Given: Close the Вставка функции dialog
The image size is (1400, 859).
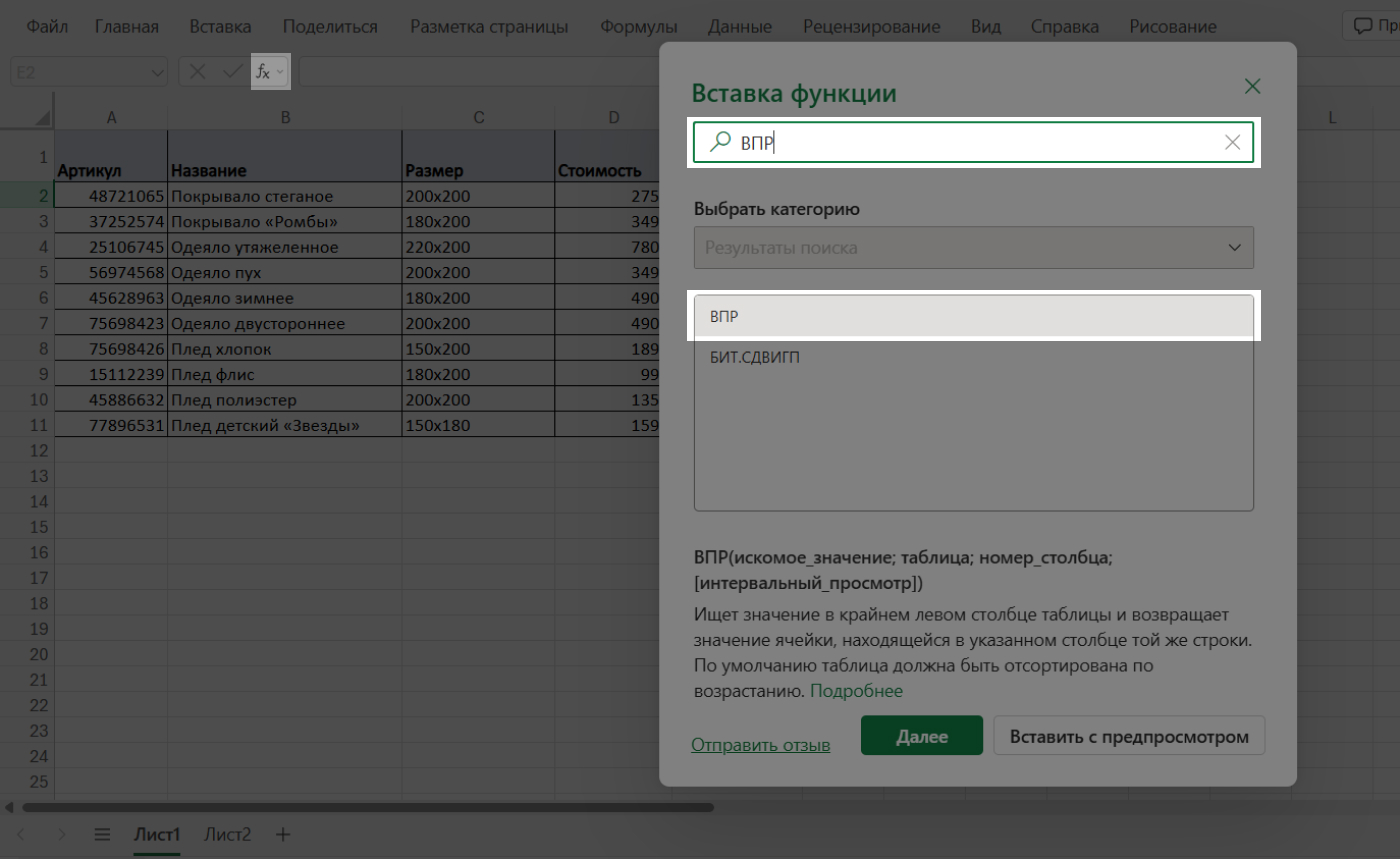Looking at the screenshot, I should (x=1252, y=87).
